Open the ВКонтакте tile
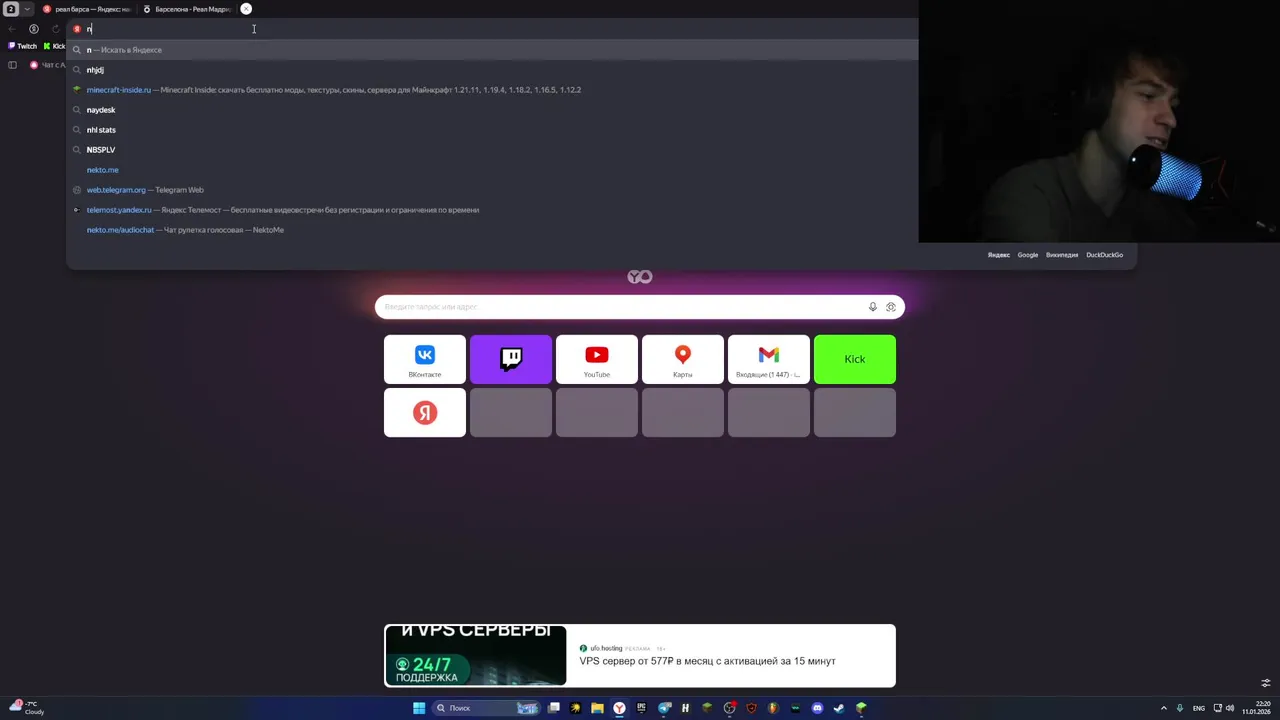The image size is (1280, 720). 425,359
